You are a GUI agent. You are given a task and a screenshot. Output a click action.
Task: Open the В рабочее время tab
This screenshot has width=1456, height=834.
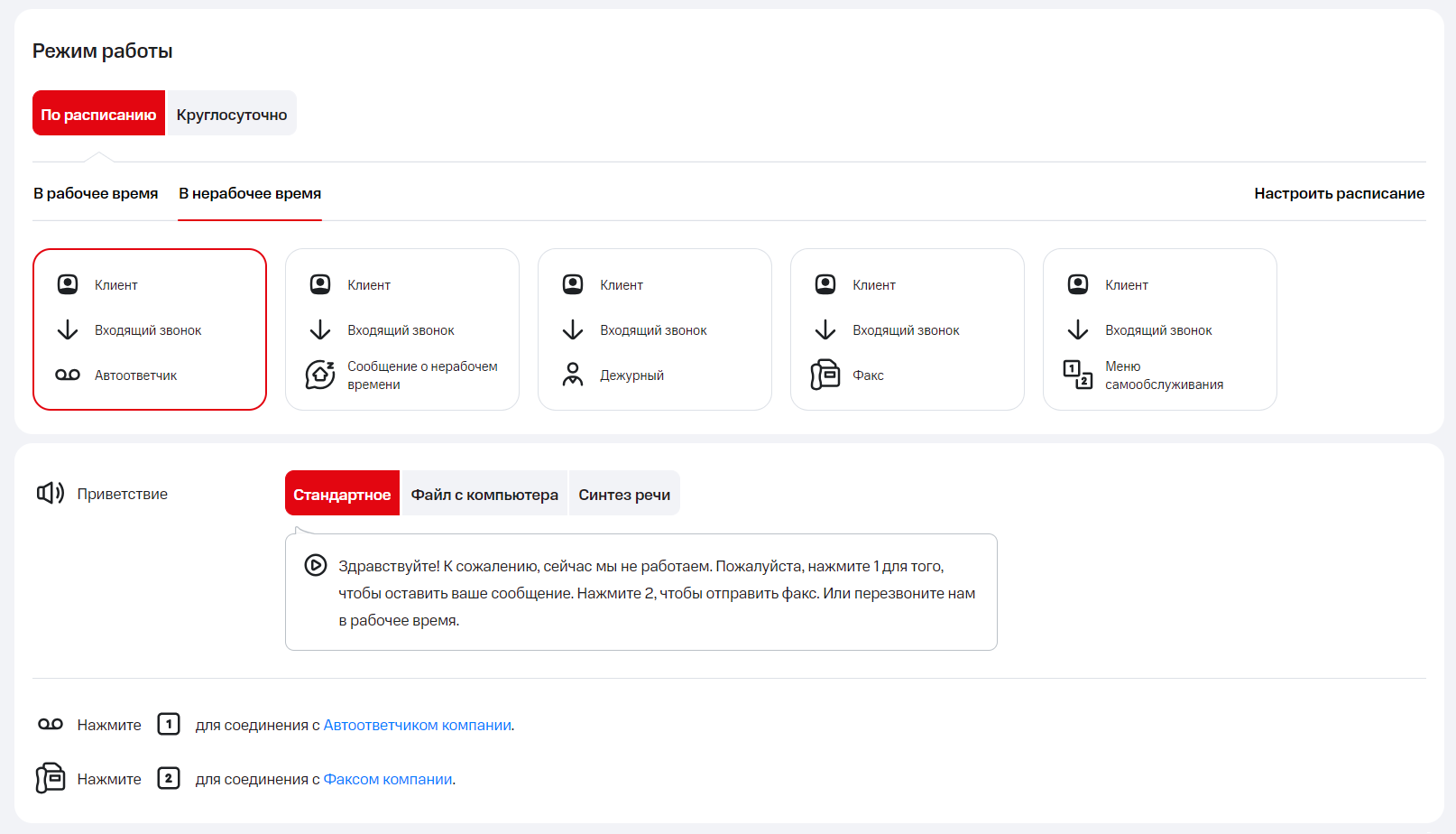click(x=96, y=193)
